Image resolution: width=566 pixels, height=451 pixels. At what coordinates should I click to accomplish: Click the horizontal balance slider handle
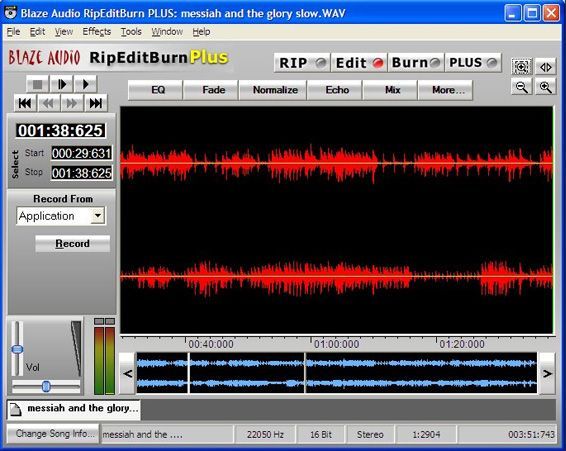point(46,386)
